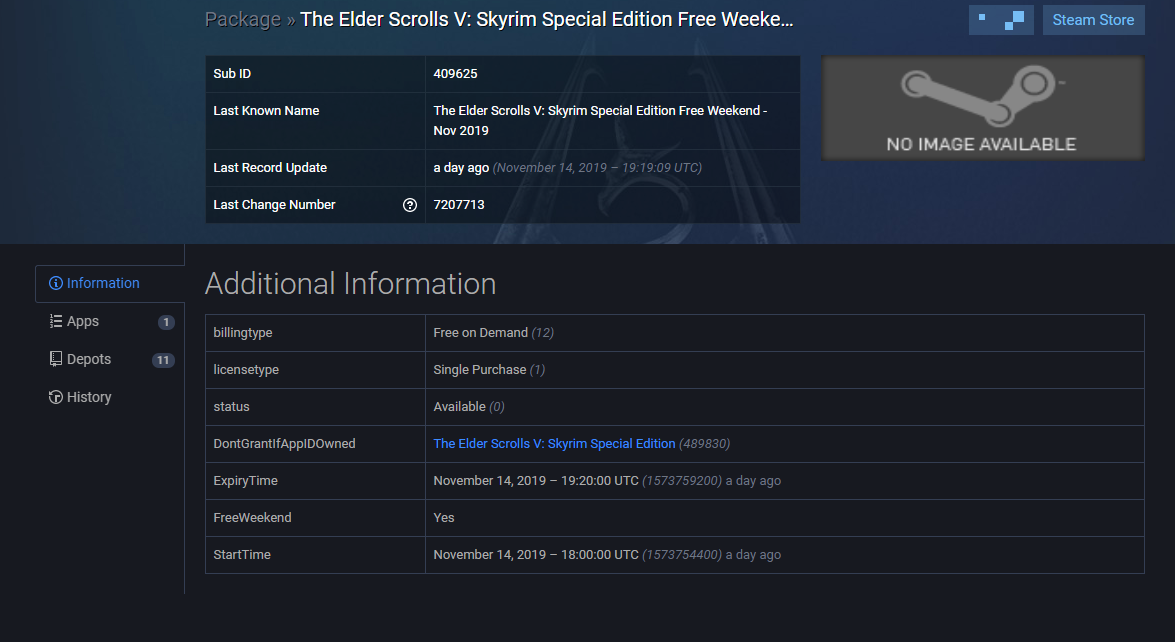Click the StartTime row label

click(242, 555)
